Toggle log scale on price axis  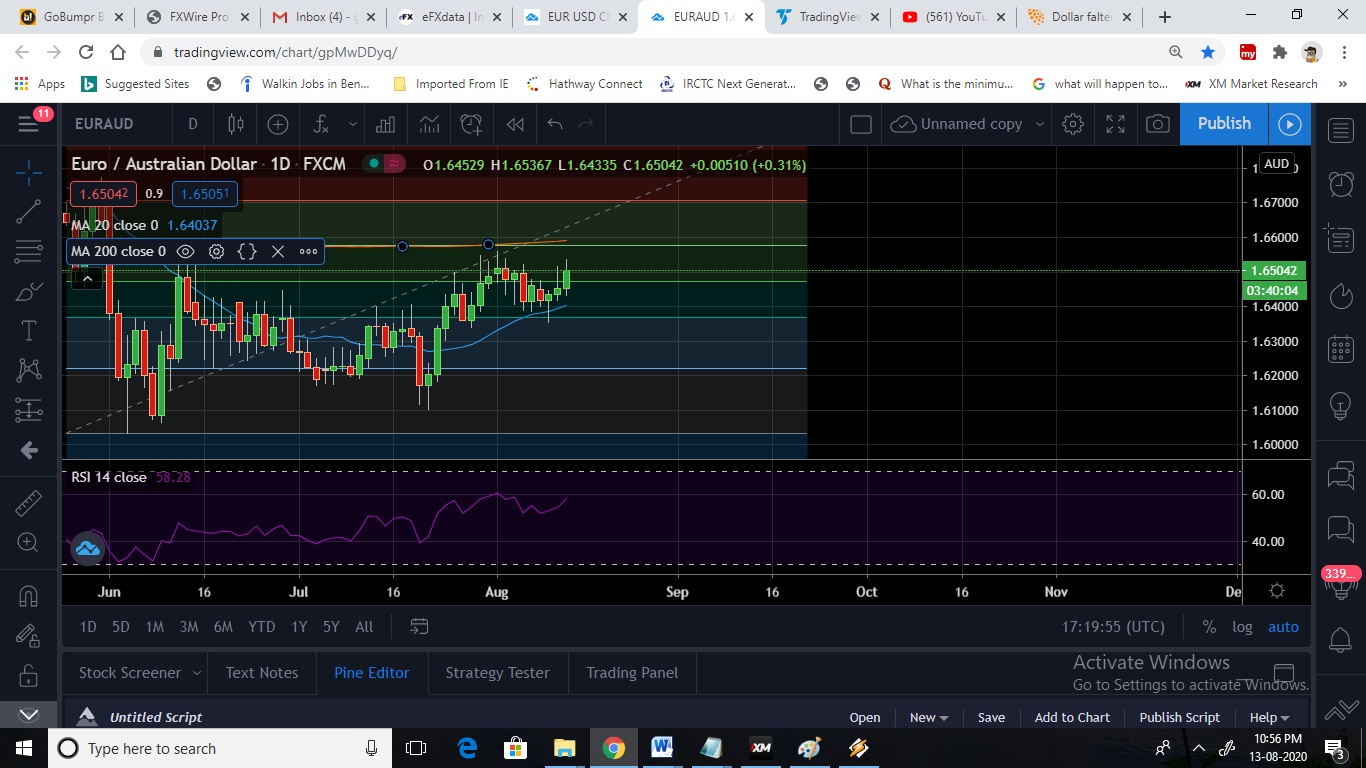[1242, 627]
